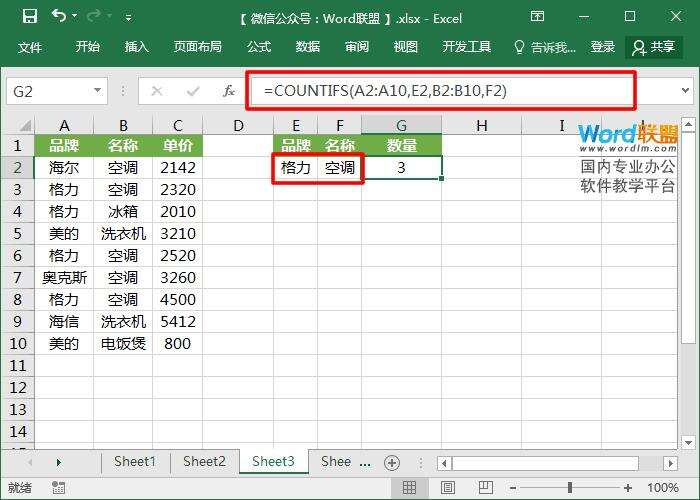Switch to Page Break Preview icon
The image size is (700, 500).
point(486,488)
